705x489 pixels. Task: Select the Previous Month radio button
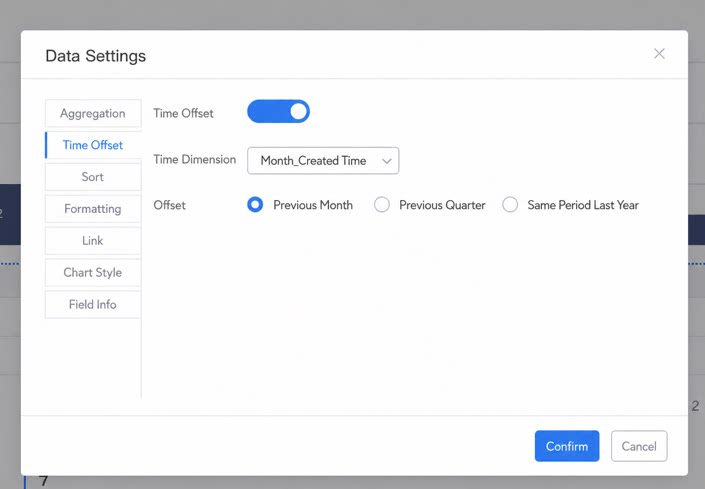pyautogui.click(x=255, y=205)
